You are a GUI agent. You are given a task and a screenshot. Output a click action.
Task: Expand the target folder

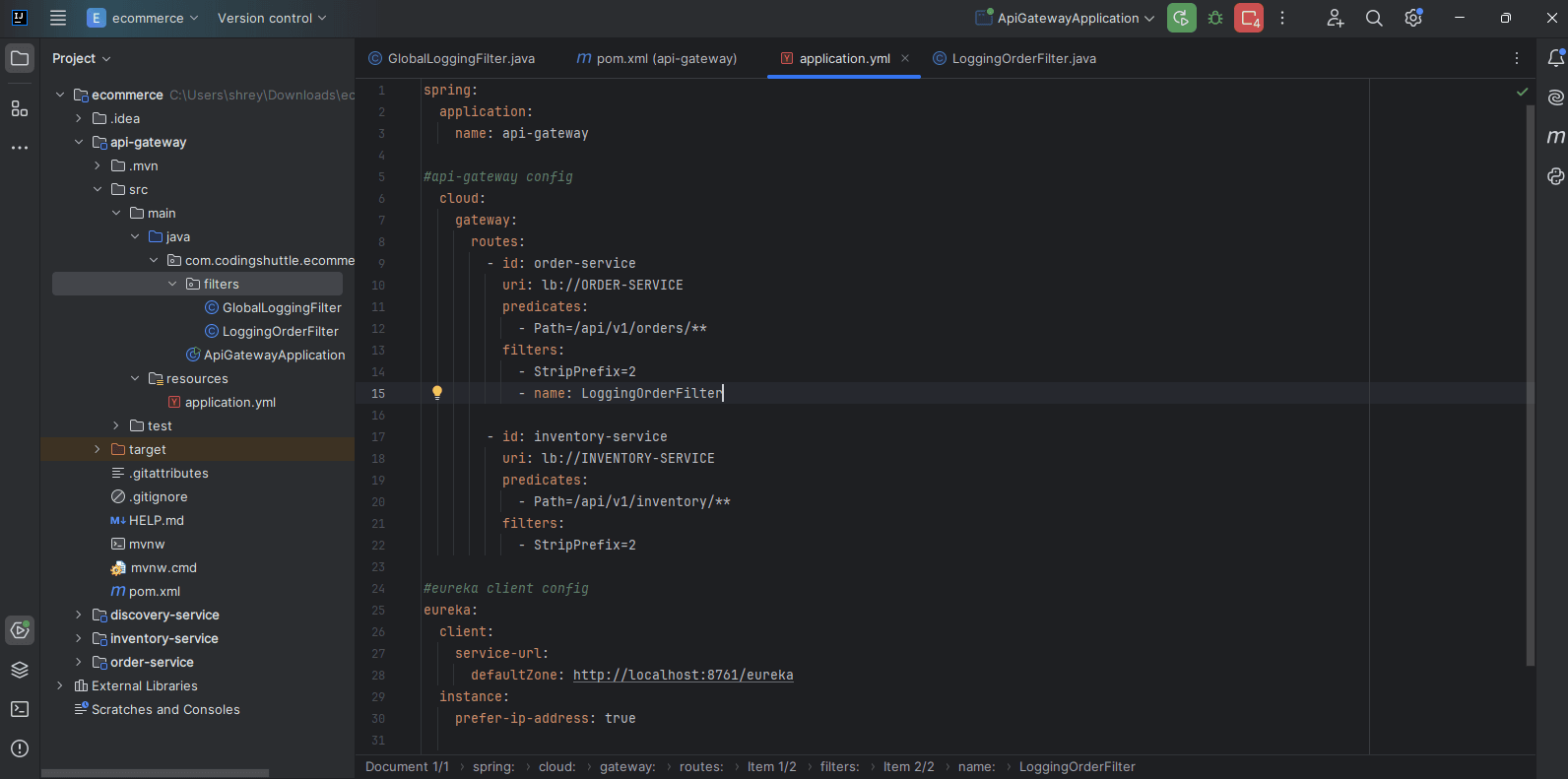click(x=98, y=449)
